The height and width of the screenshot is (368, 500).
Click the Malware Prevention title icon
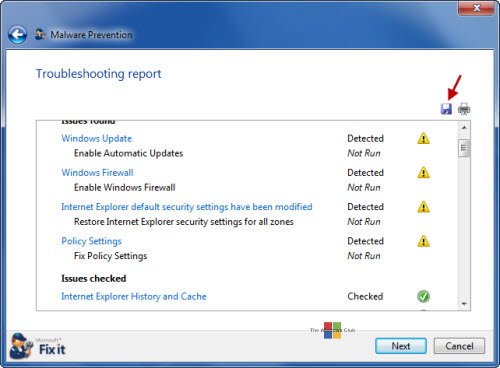pyautogui.click(x=40, y=34)
